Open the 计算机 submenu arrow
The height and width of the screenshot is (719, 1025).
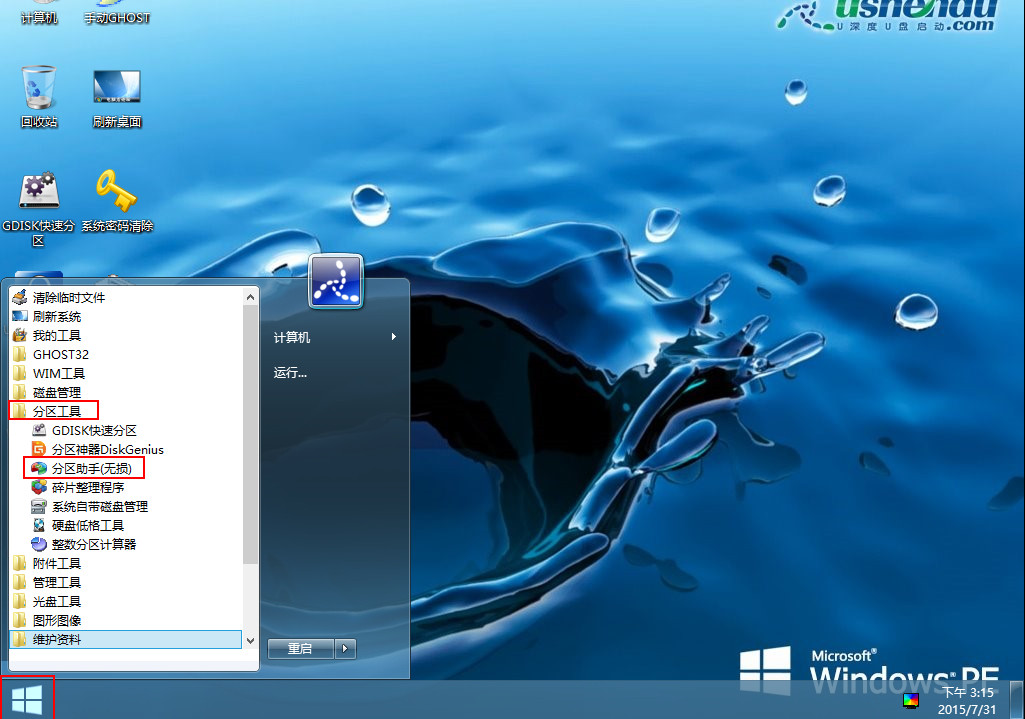point(394,337)
